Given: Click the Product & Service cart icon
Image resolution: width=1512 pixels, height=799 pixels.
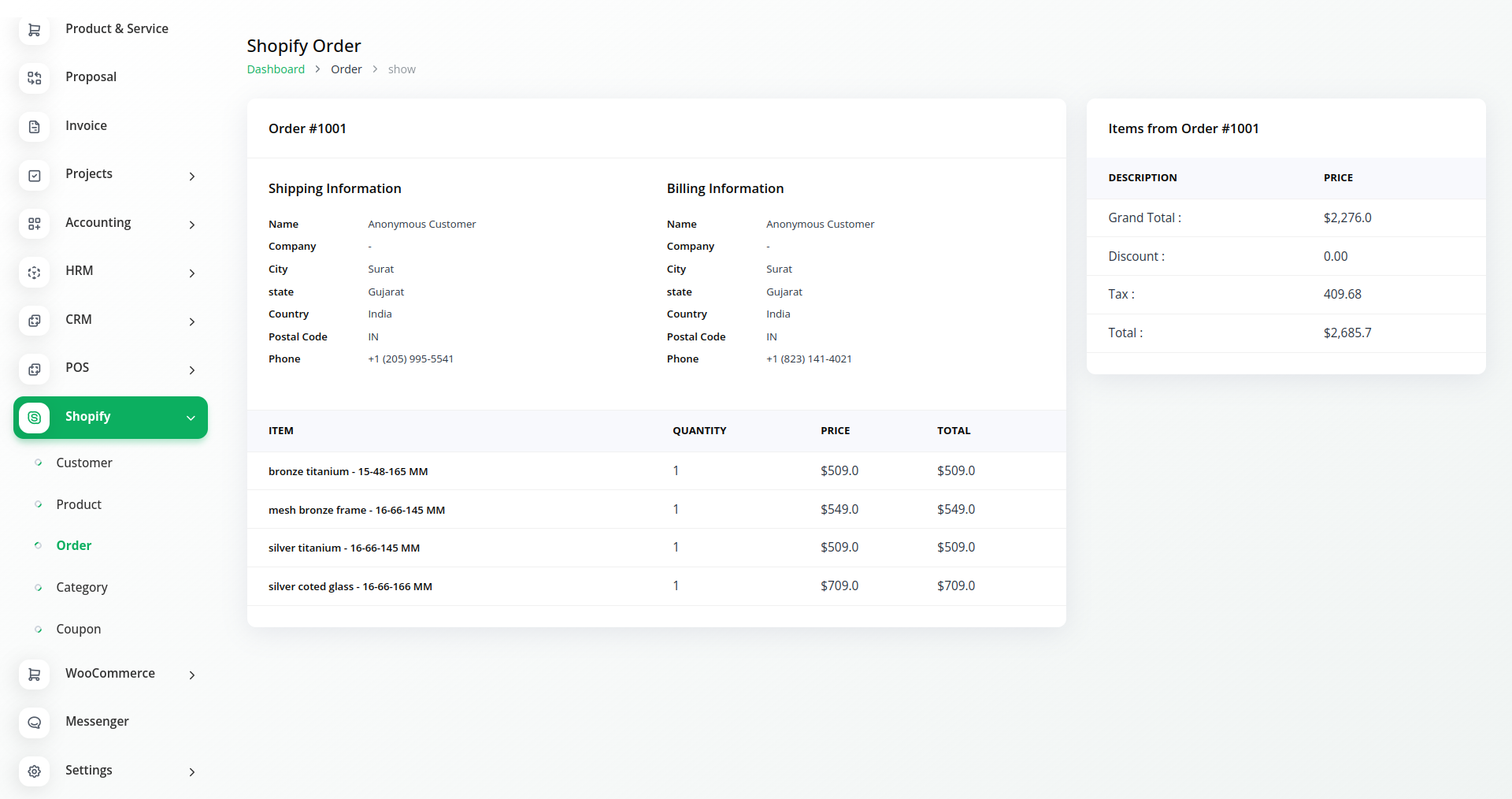Looking at the screenshot, I should (34, 30).
